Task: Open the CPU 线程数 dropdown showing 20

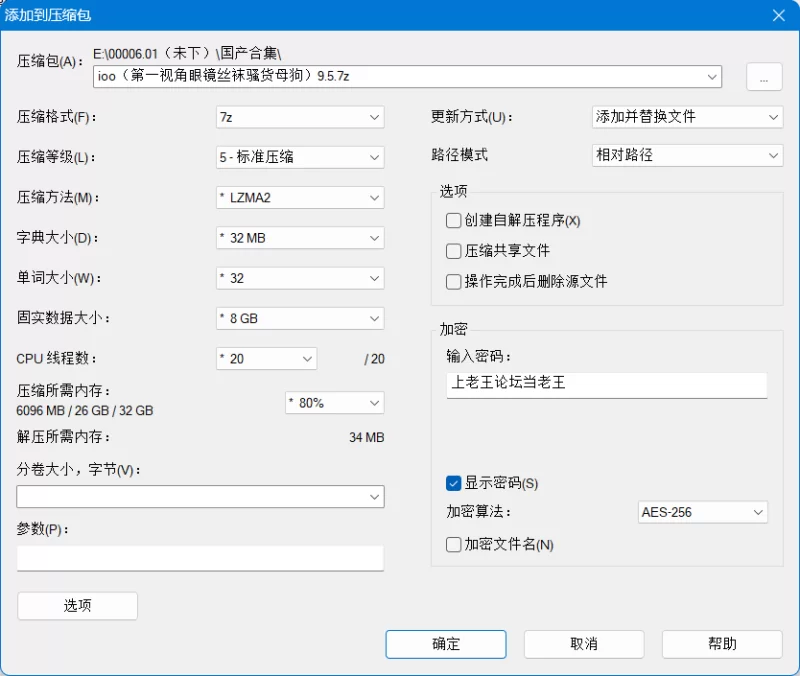Action: point(266,359)
